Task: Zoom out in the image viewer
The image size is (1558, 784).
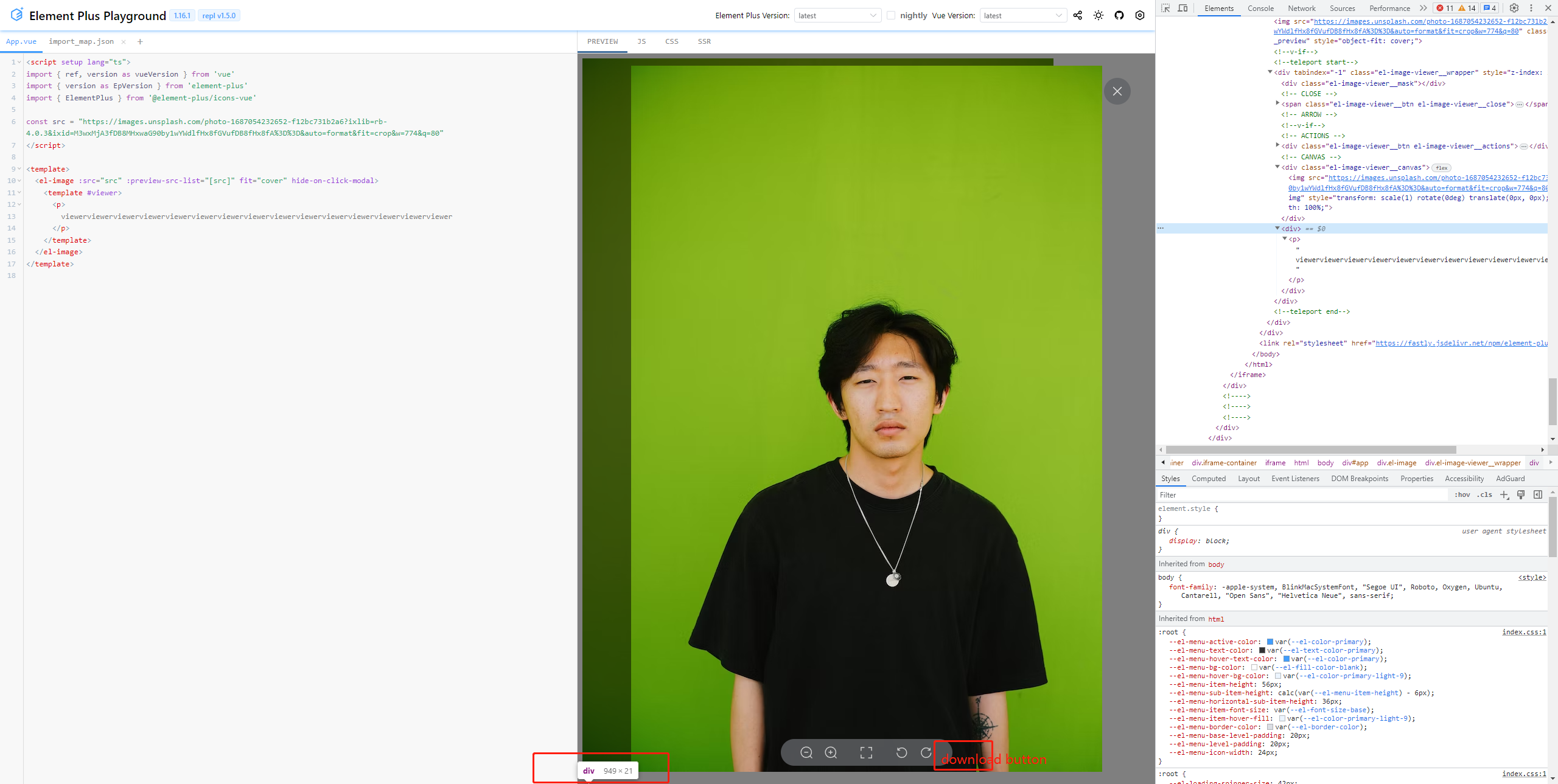Action: pos(806,752)
